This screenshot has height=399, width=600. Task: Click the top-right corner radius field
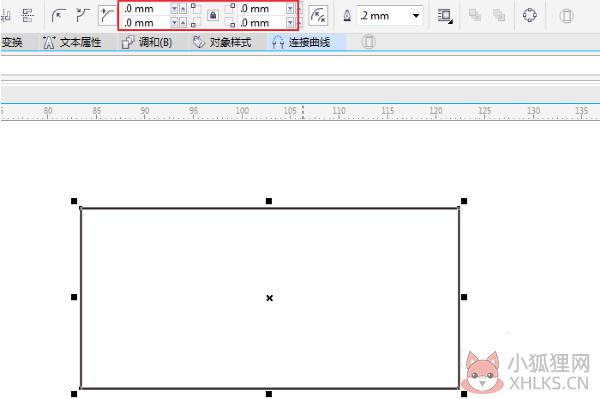click(262, 8)
